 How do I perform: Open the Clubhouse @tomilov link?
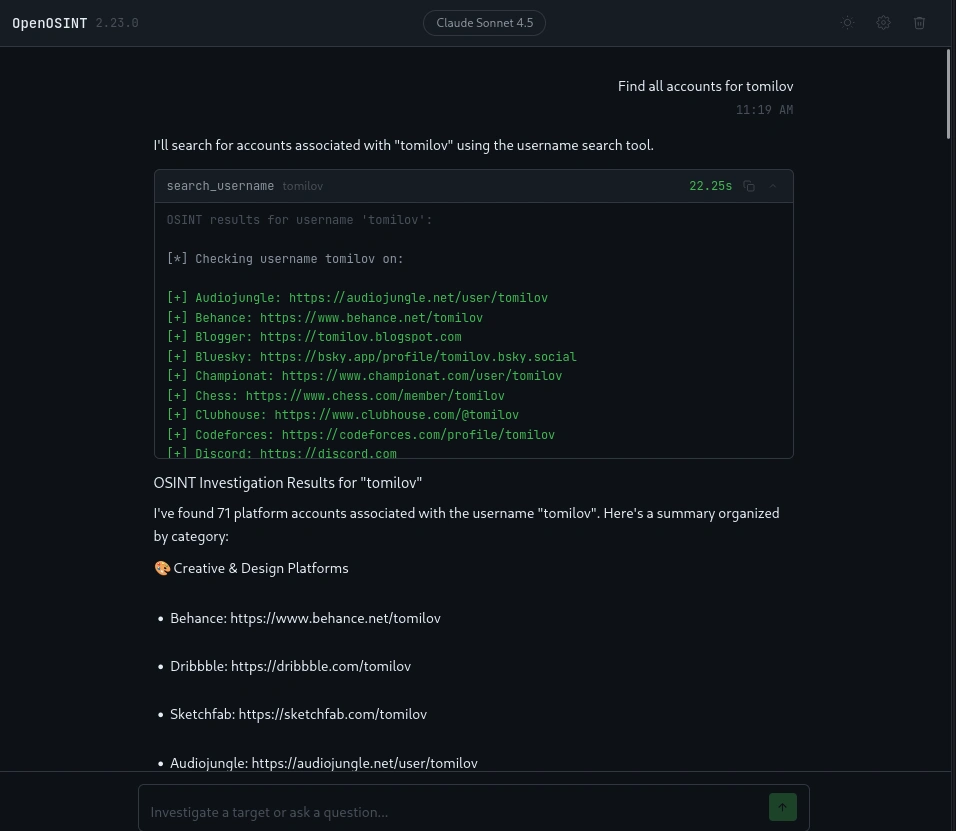click(396, 415)
